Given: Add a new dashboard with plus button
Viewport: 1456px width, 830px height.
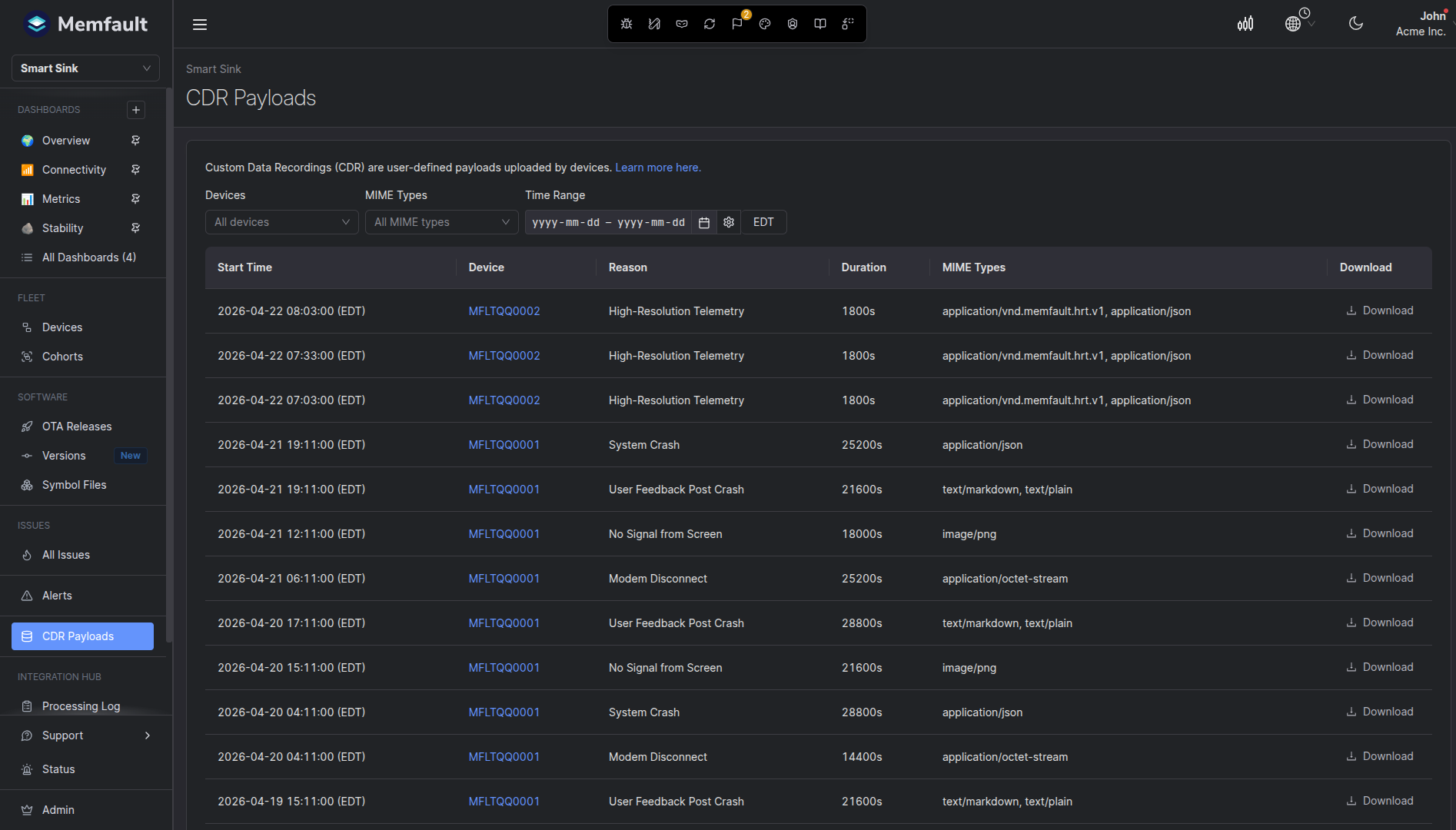Looking at the screenshot, I should 136,110.
